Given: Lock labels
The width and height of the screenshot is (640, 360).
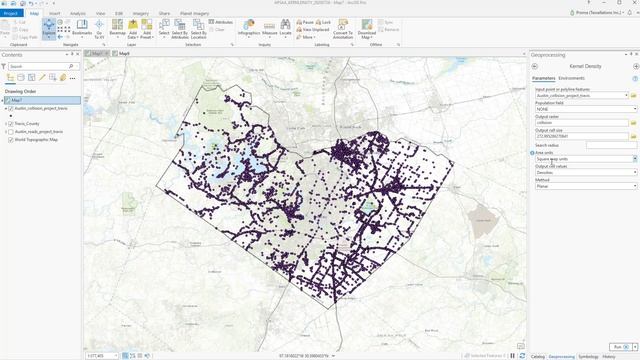Looking at the screenshot, I should pos(323,22).
